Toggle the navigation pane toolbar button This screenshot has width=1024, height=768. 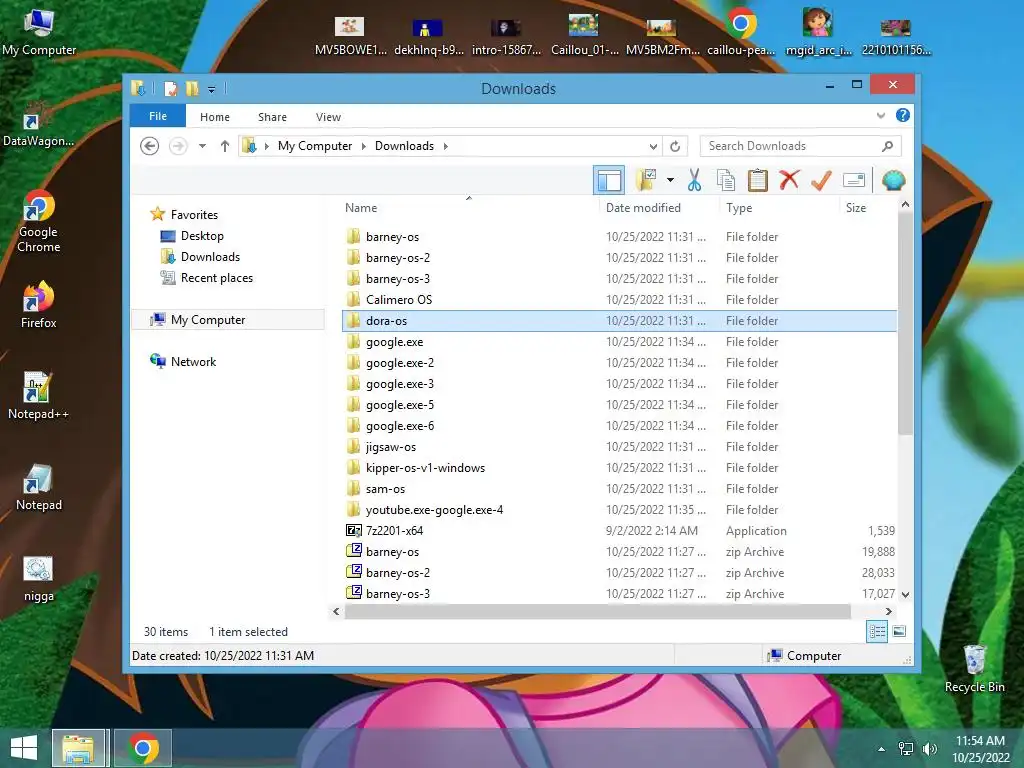coord(609,180)
